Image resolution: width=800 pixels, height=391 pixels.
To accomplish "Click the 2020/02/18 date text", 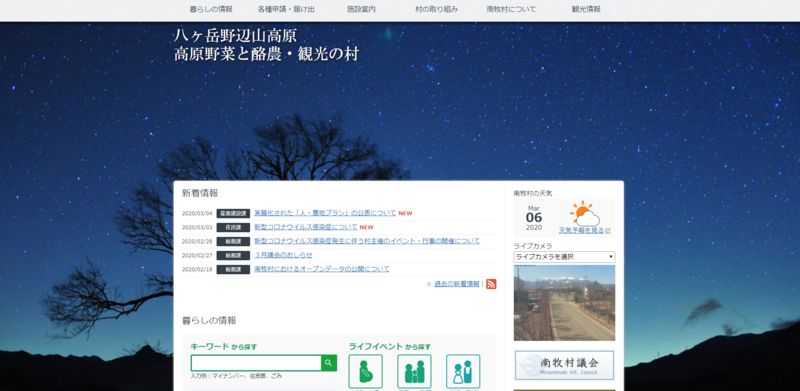I will [197, 269].
